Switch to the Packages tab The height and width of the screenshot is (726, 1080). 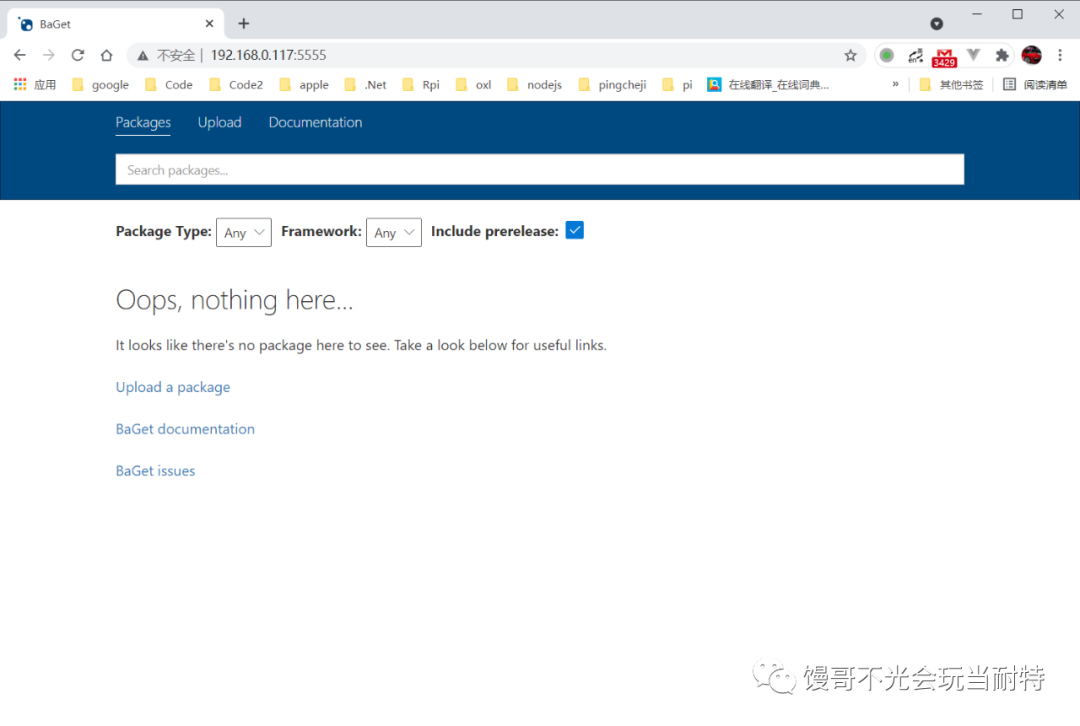click(143, 123)
